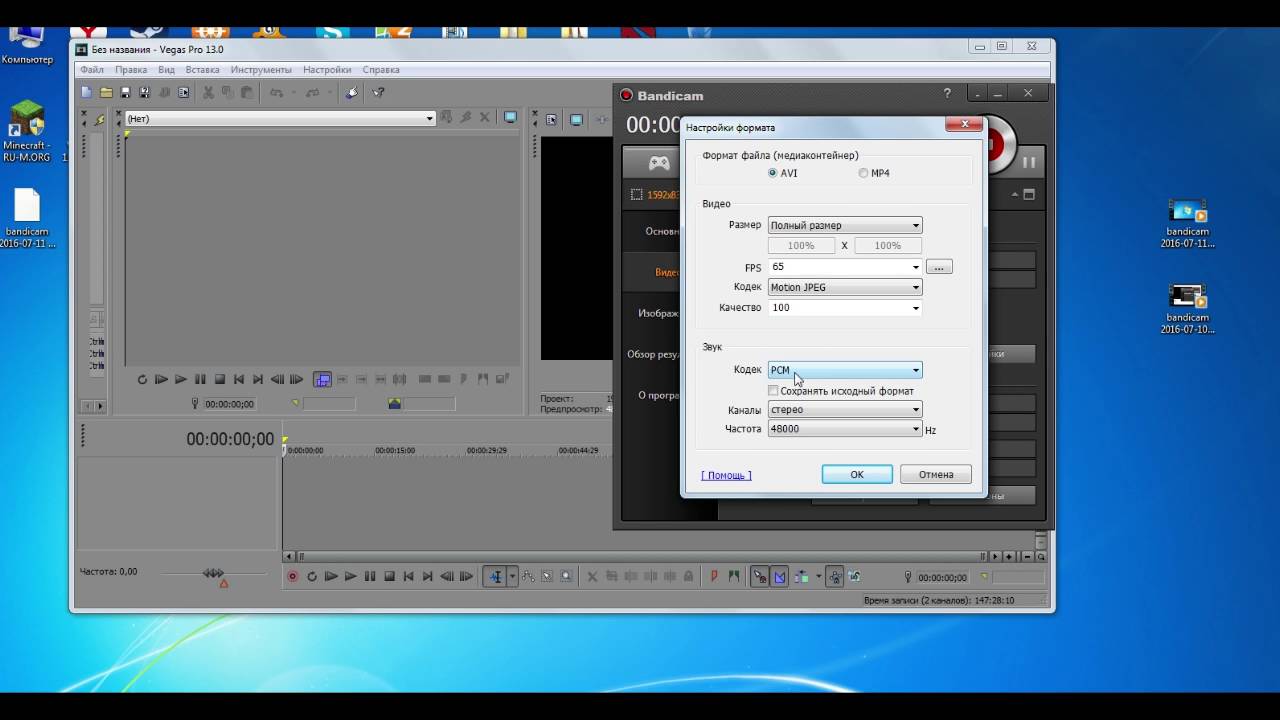The image size is (1280, 720).
Task: Click the FPS ellipsis button
Action: (939, 267)
